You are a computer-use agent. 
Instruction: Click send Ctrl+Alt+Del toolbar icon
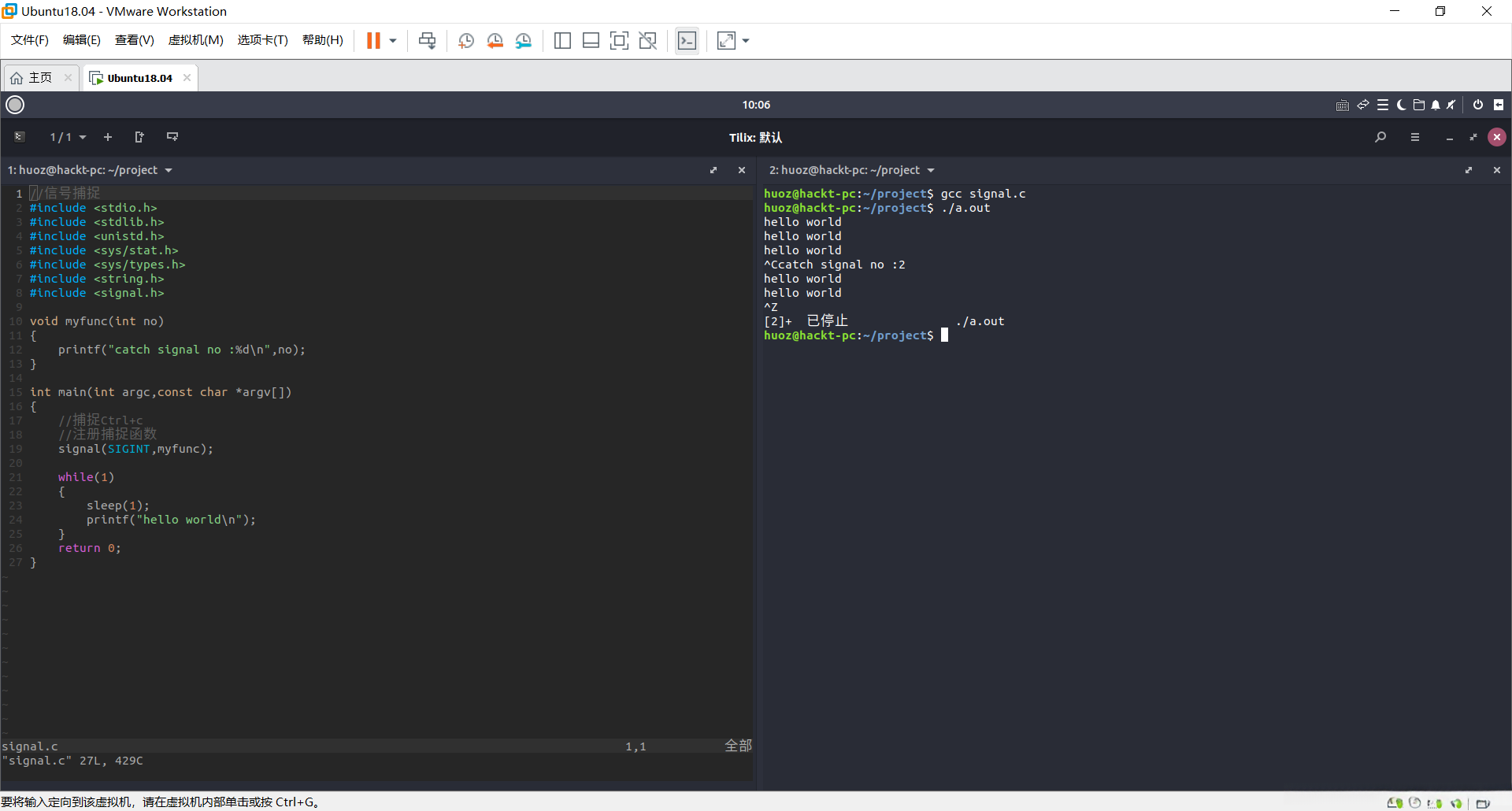[x=427, y=41]
